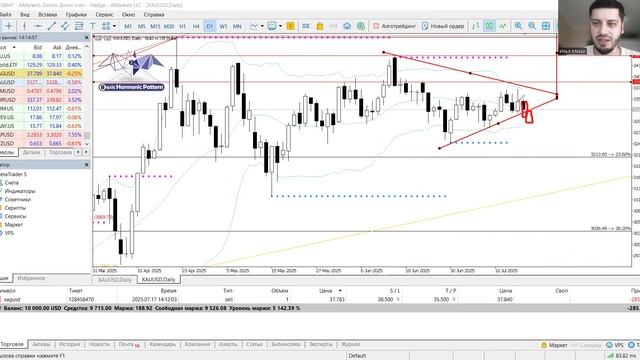This screenshot has width=640, height=360.
Task: Open Индикаторы in the Navigator tree
Action: pos(20,191)
